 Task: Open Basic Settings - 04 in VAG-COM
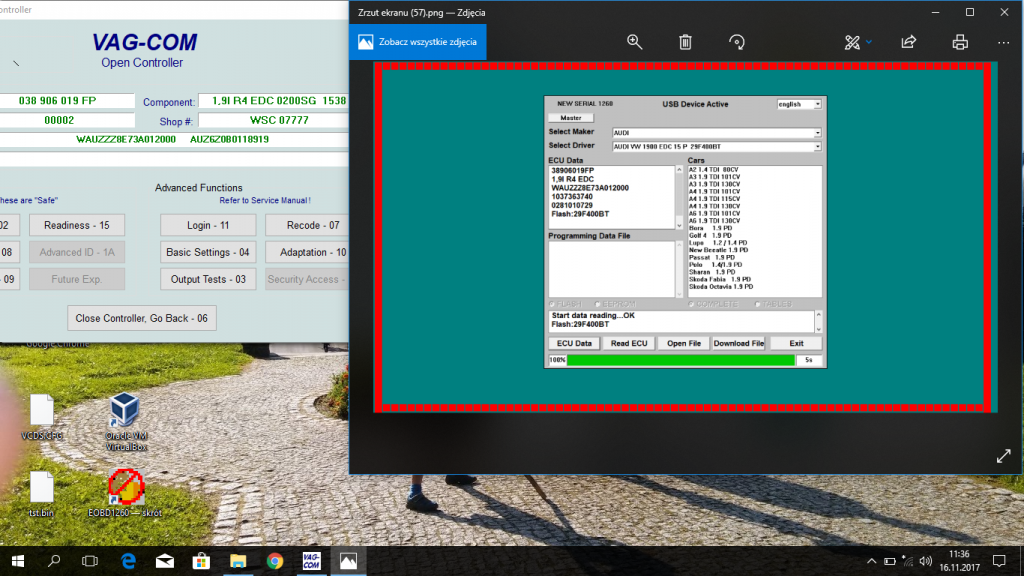pos(208,252)
